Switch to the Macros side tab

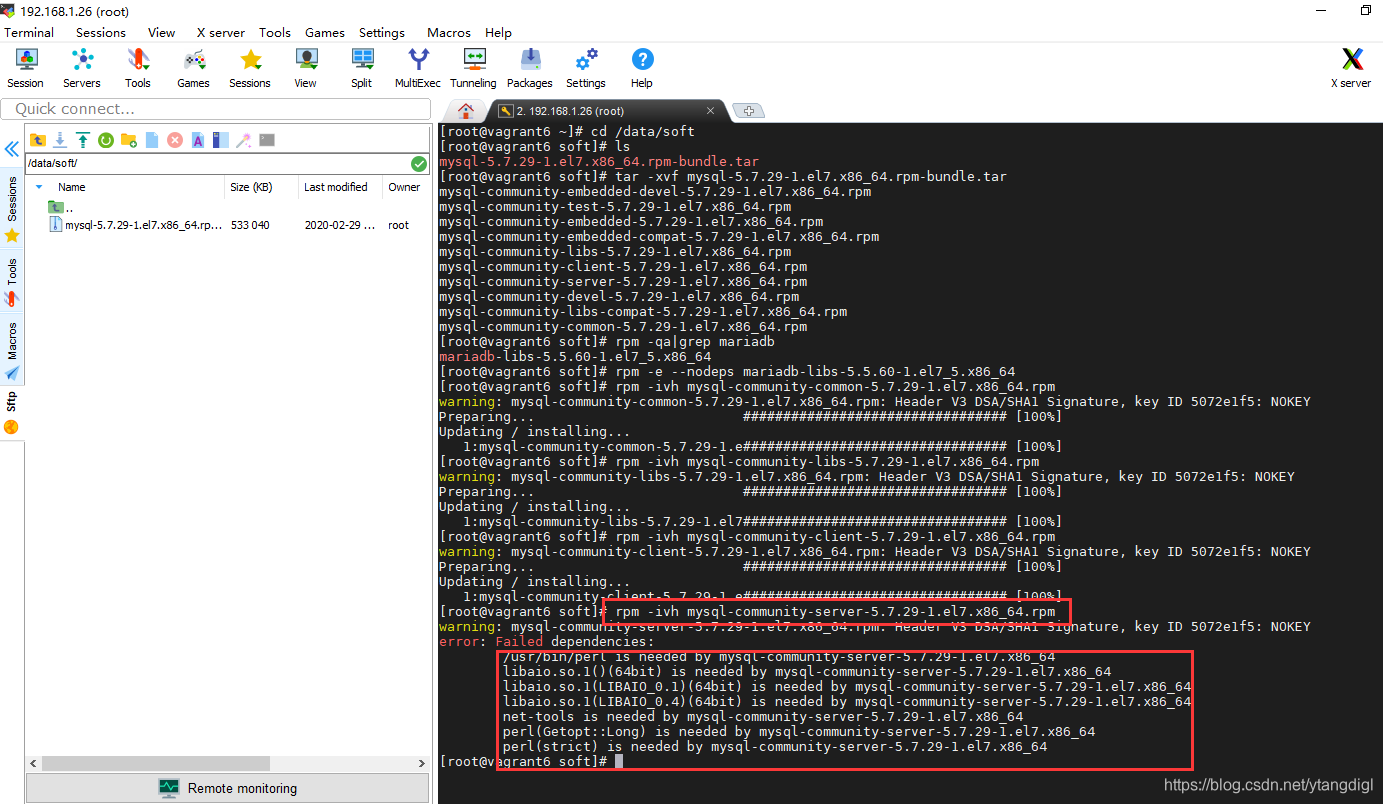pyautogui.click(x=12, y=350)
